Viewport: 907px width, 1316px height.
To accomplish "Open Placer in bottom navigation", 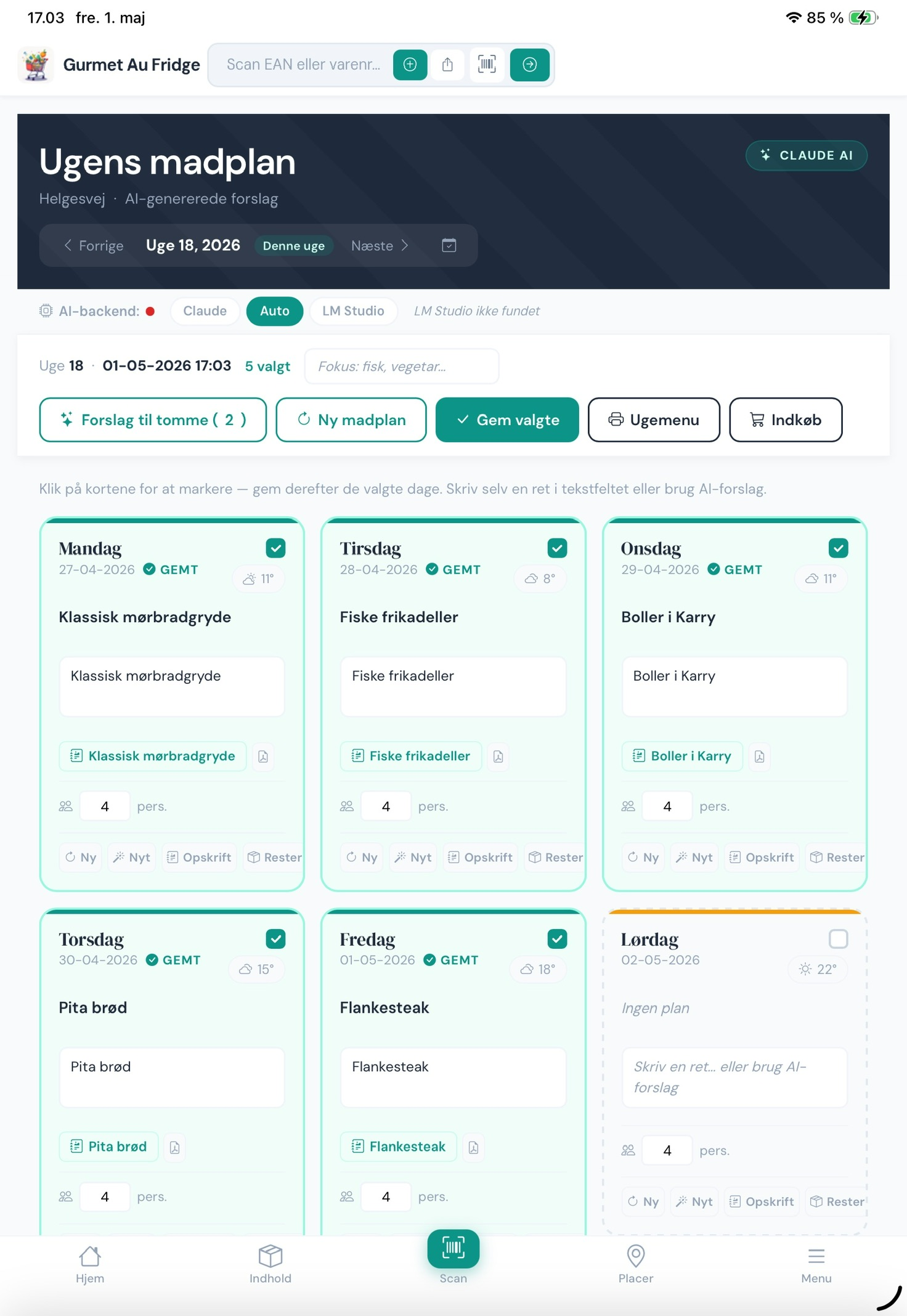I will click(636, 1264).
